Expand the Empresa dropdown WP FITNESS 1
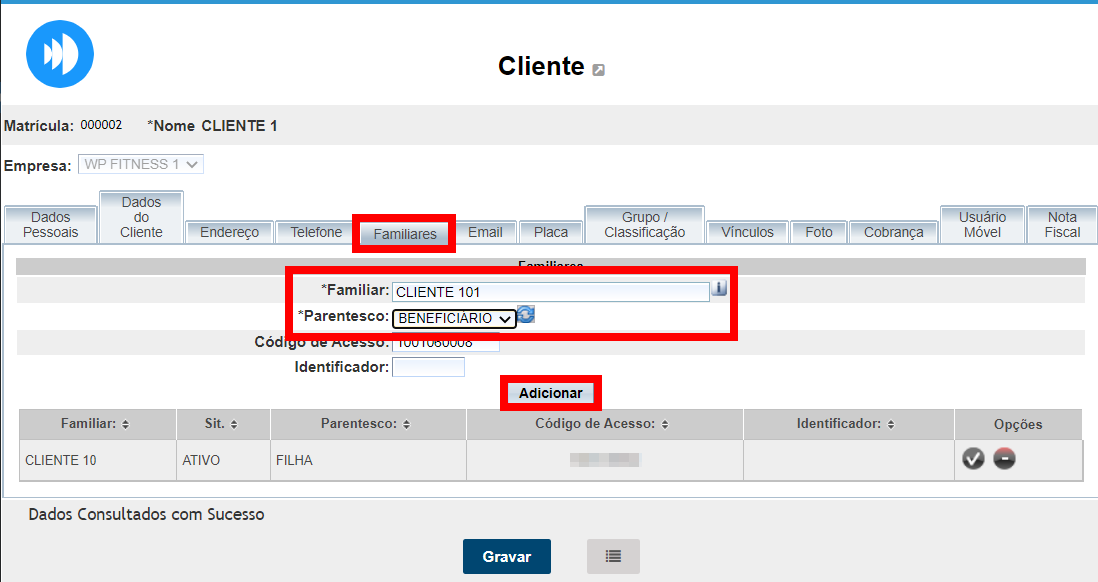 click(x=141, y=164)
